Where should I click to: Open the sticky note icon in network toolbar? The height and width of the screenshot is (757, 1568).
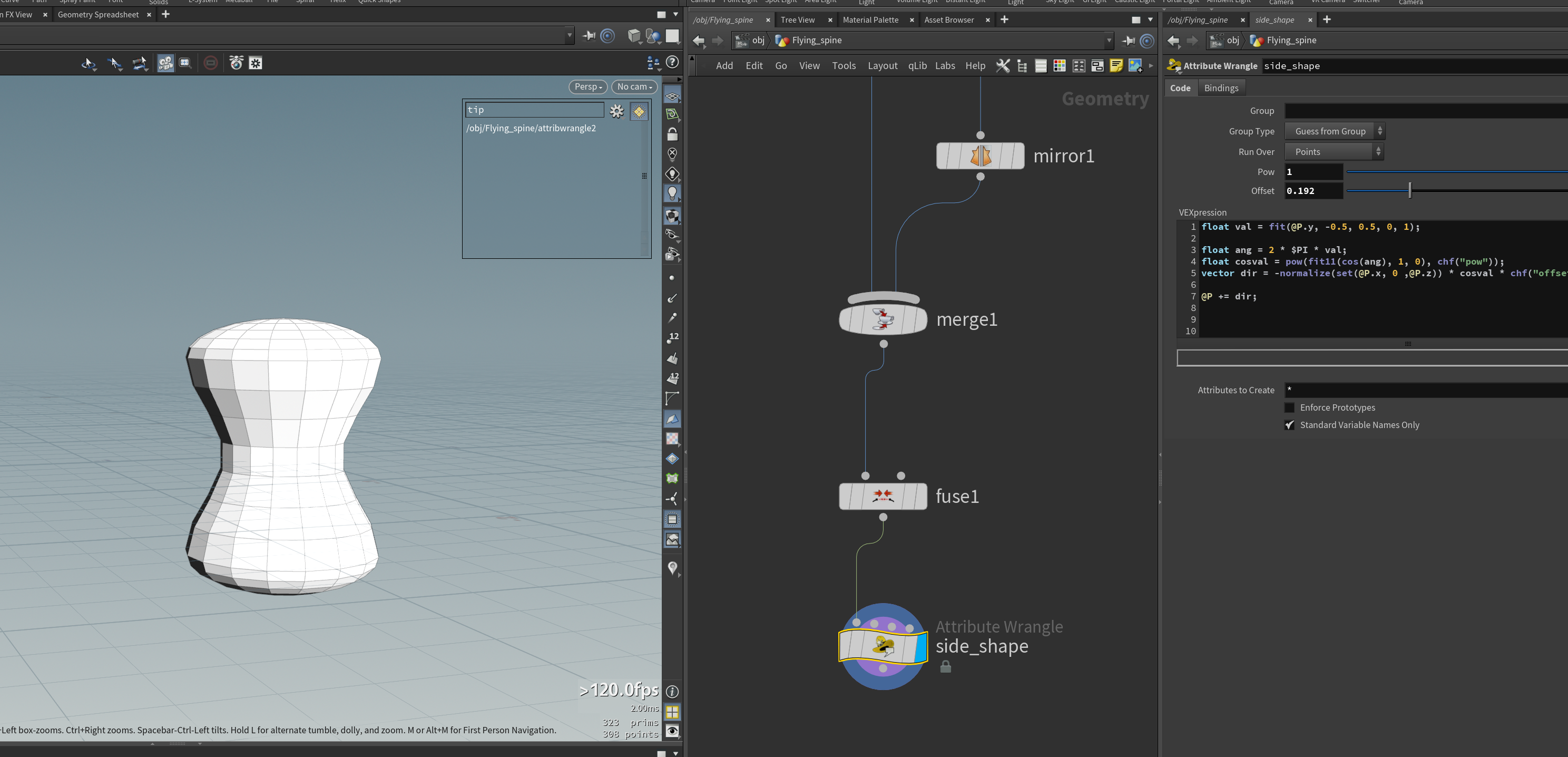[1116, 66]
